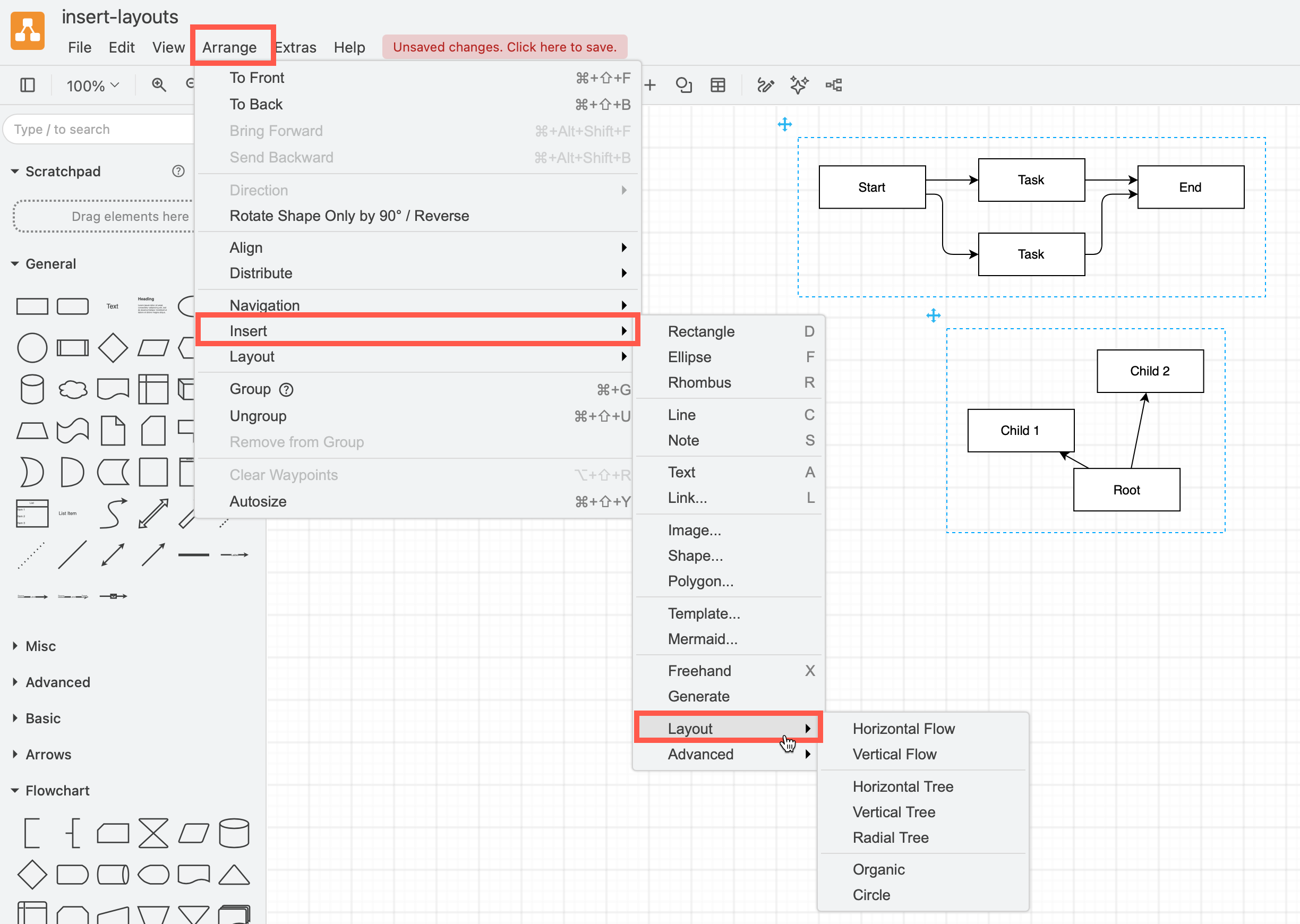Choose To Front in Arrange menu
The height and width of the screenshot is (924, 1300).
coord(419,78)
